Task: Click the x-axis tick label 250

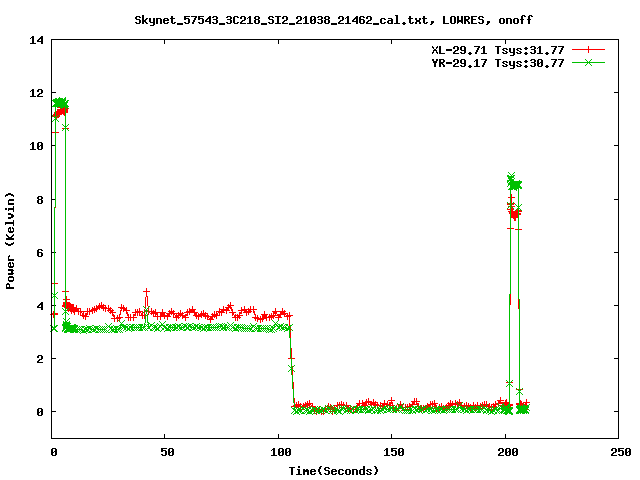Action: (621, 452)
